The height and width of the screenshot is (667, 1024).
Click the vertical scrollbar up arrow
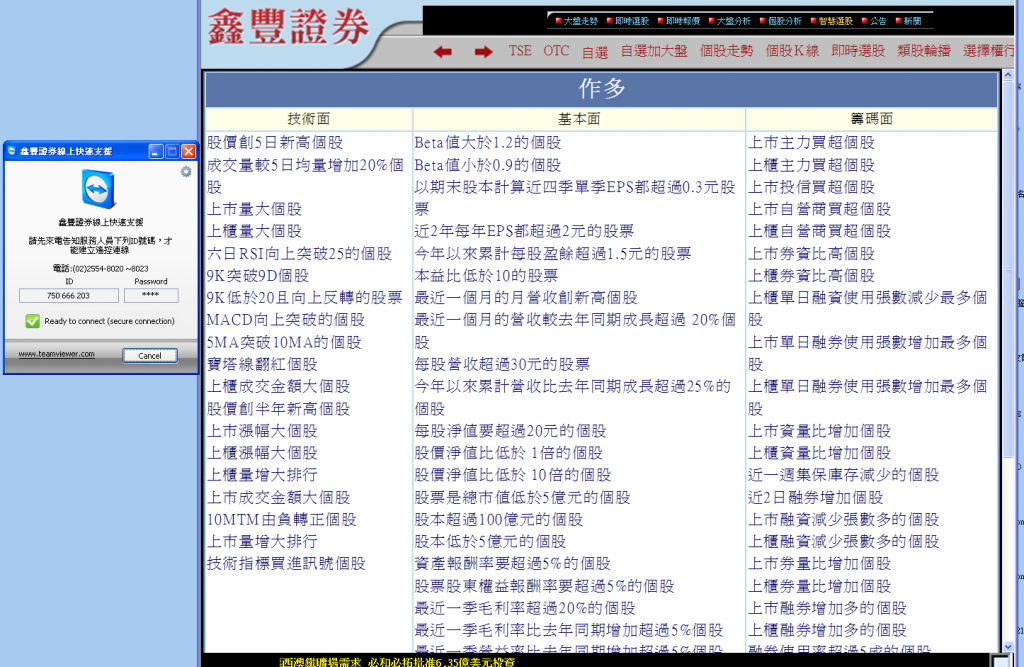pos(1008,76)
